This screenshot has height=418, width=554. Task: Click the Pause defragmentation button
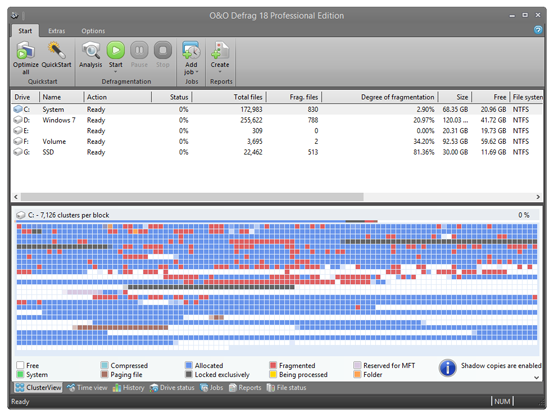[x=139, y=50]
